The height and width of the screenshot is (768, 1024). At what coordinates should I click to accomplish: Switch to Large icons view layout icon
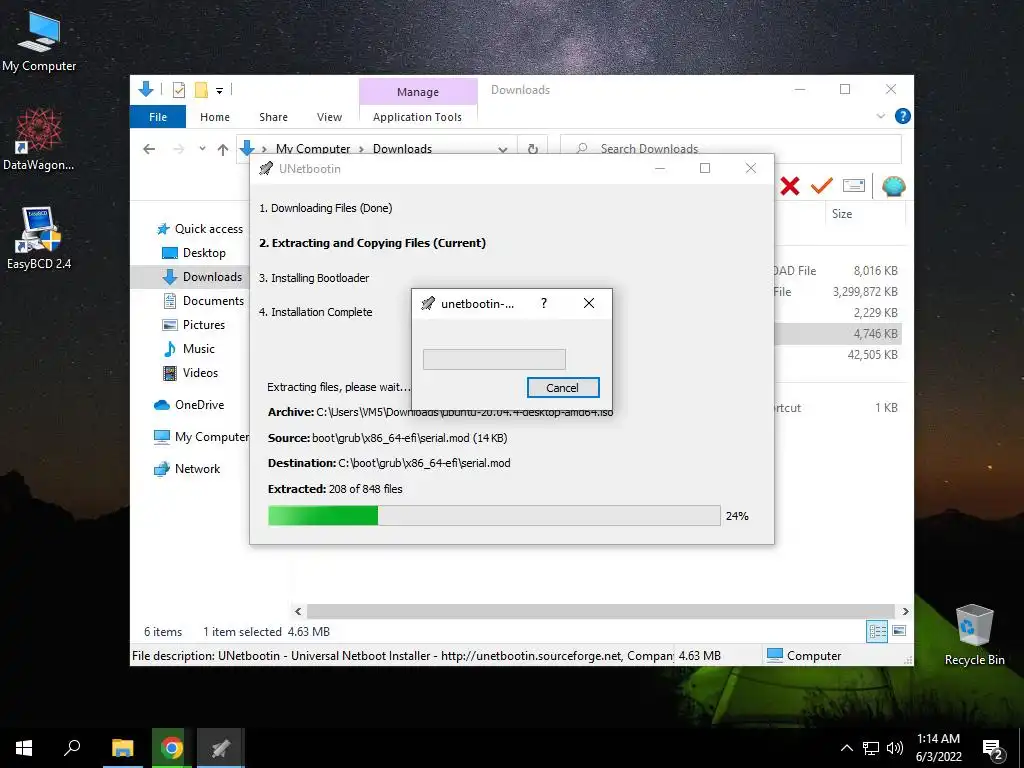coord(899,631)
